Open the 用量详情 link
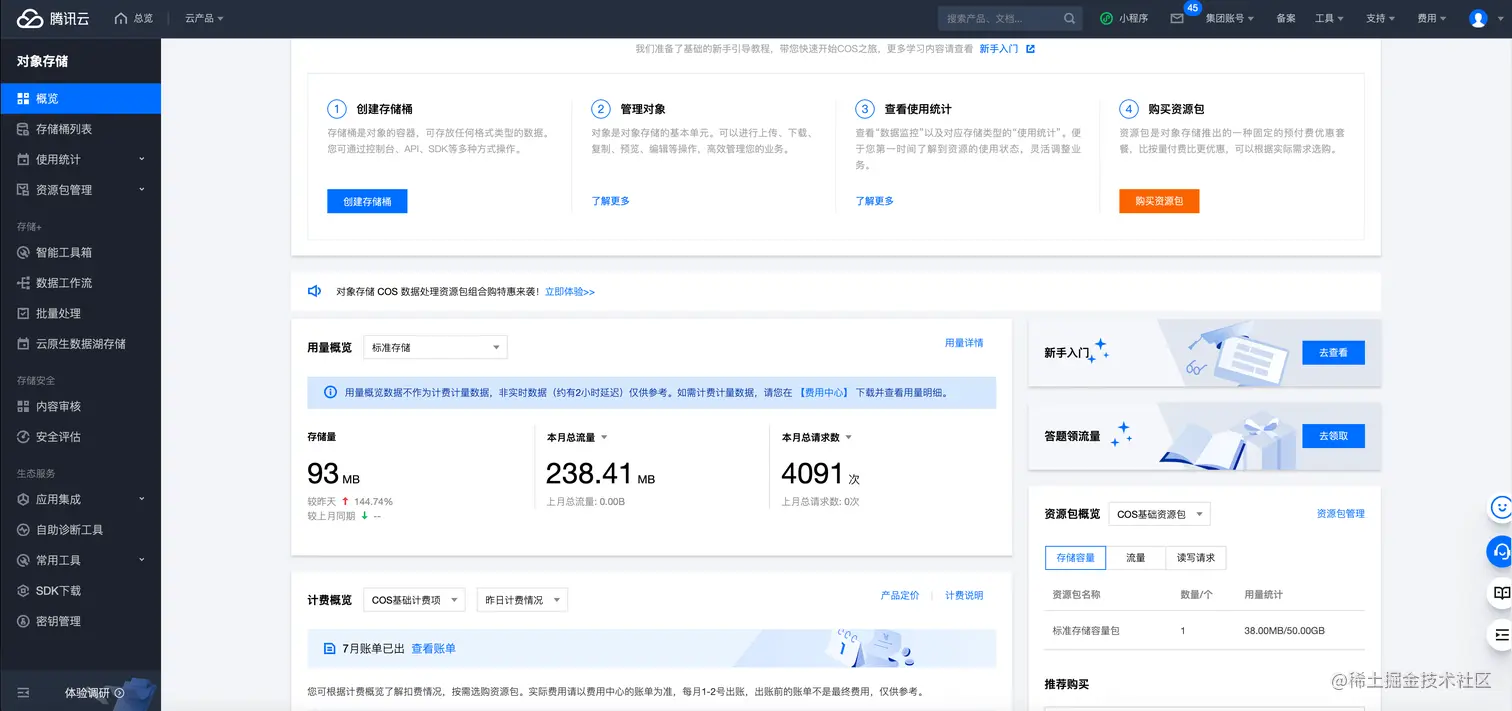The width and height of the screenshot is (1512, 711). pos(964,343)
